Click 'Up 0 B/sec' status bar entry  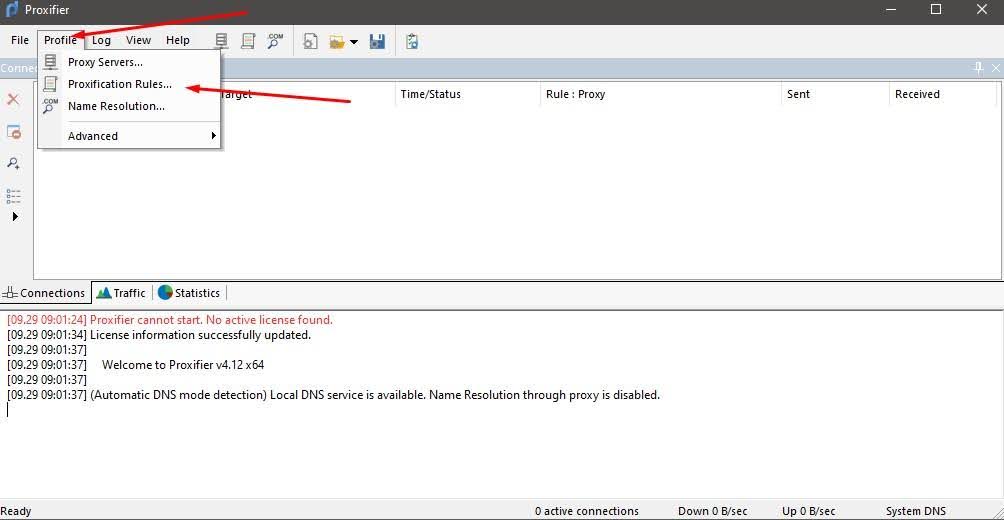tap(809, 511)
